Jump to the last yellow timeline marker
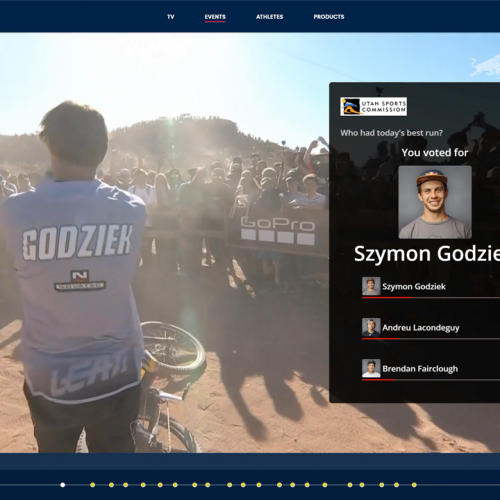This screenshot has width=500, height=500. point(414,485)
